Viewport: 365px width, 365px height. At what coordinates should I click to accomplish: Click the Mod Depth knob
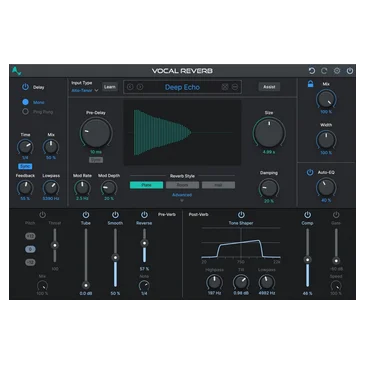click(x=109, y=188)
